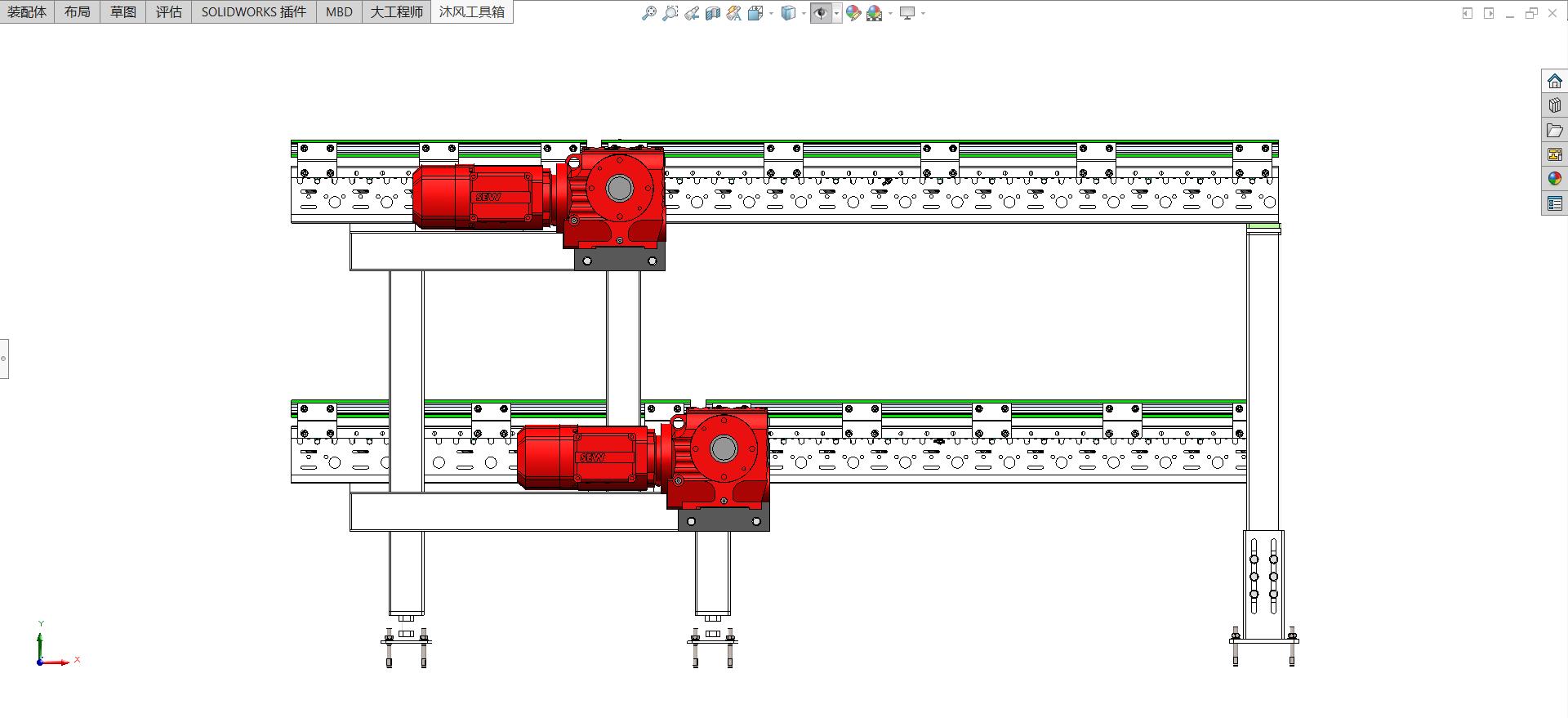Click the Zoom to Fit magnifier icon
Image resolution: width=1568 pixels, height=718 pixels.
649,13
